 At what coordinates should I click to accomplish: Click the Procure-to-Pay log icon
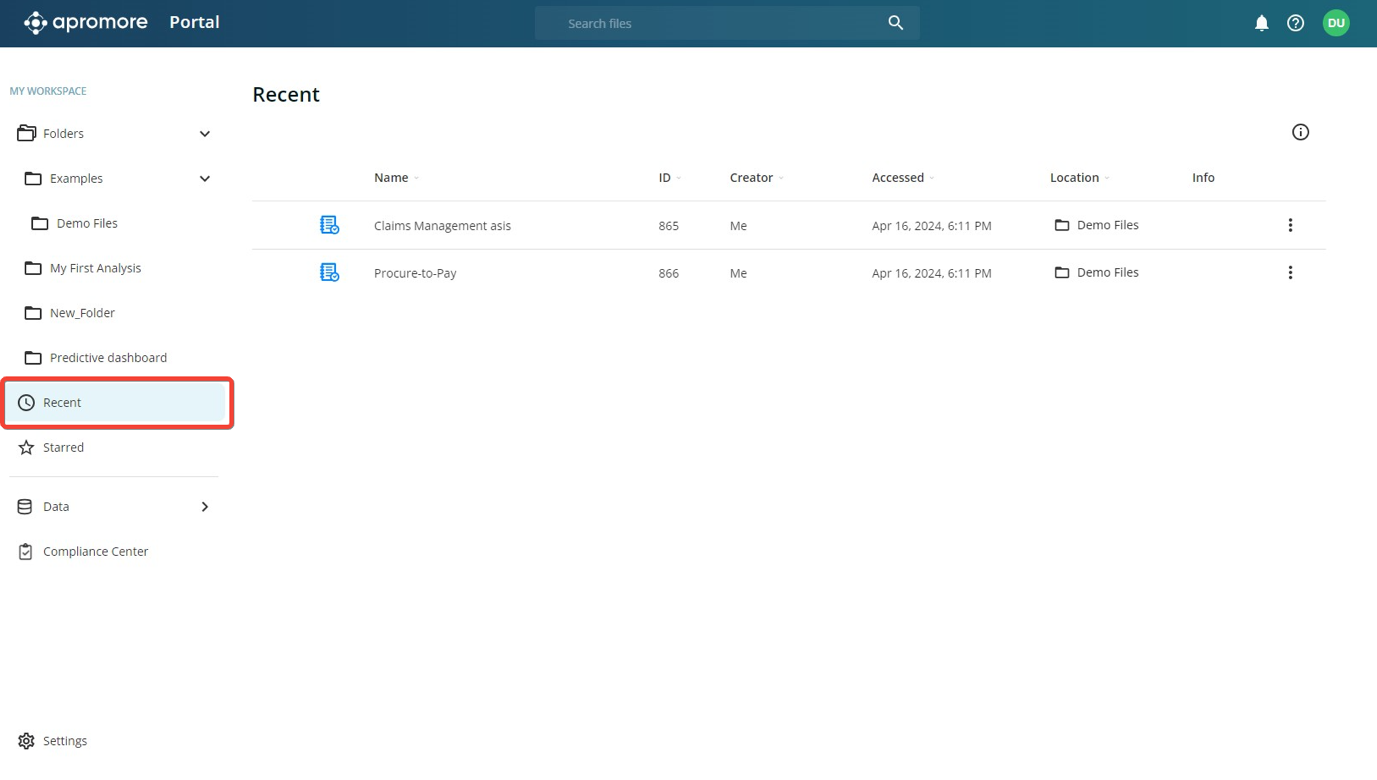329,272
